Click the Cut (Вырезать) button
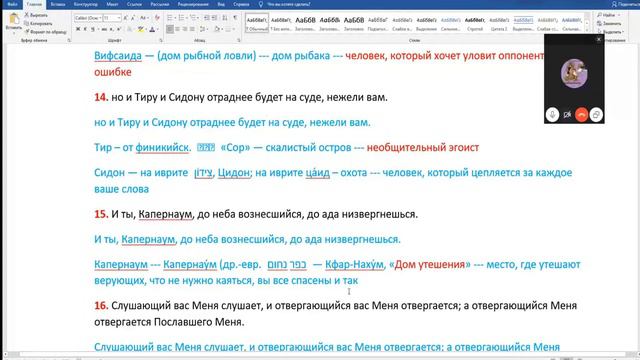 pos(36,15)
